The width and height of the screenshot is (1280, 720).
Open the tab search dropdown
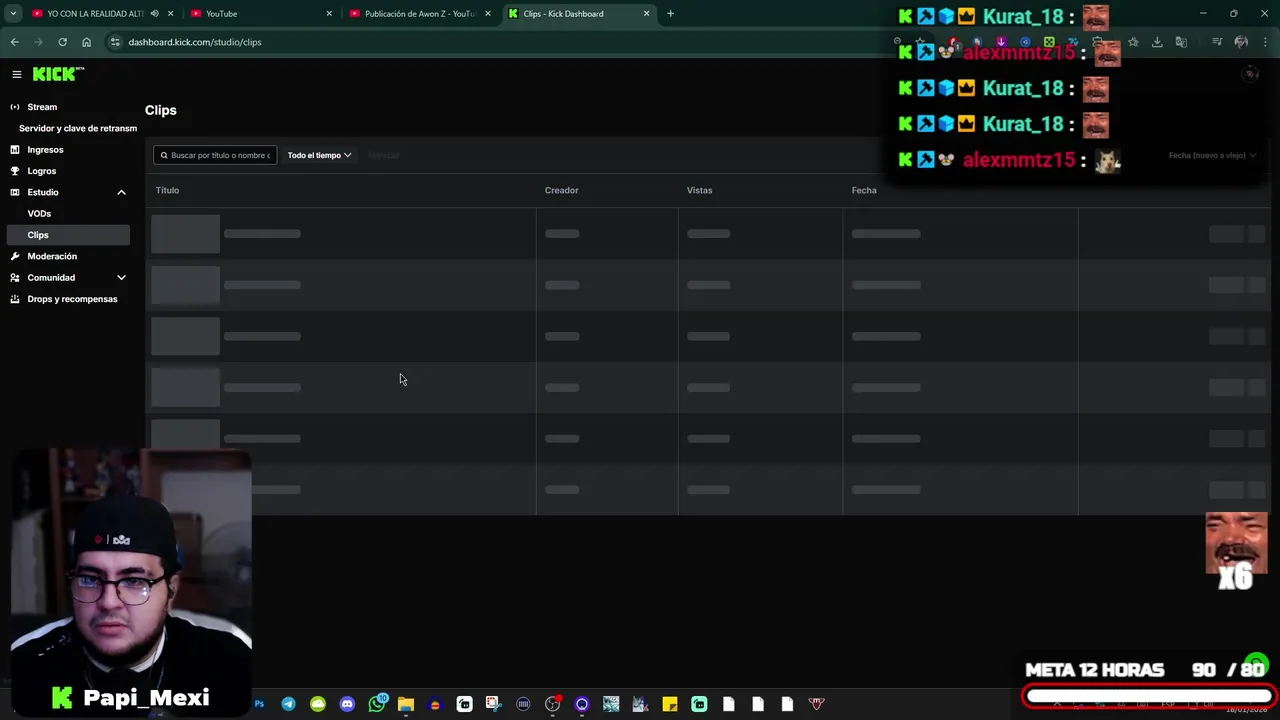tap(13, 14)
